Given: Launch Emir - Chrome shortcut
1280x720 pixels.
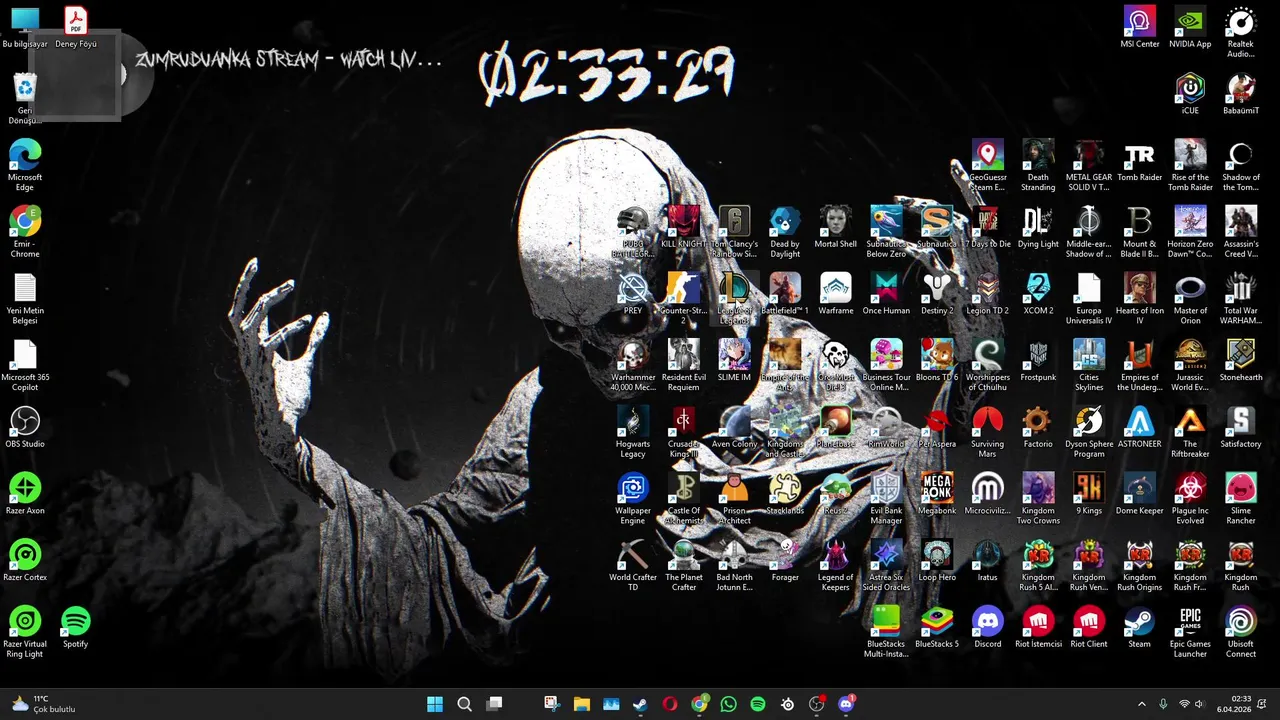Looking at the screenshot, I should [x=25, y=232].
